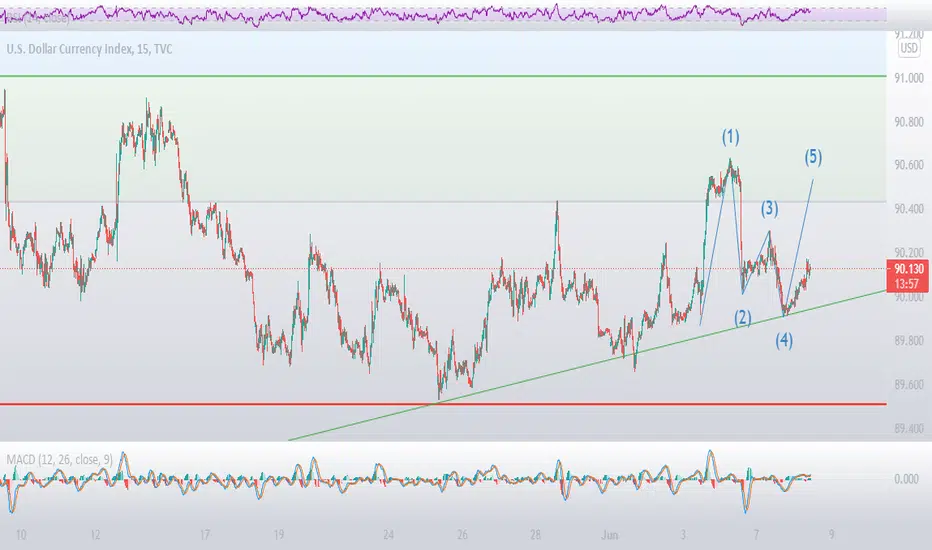Click the 90.400 price axis label
The height and width of the screenshot is (550, 932).
909,209
